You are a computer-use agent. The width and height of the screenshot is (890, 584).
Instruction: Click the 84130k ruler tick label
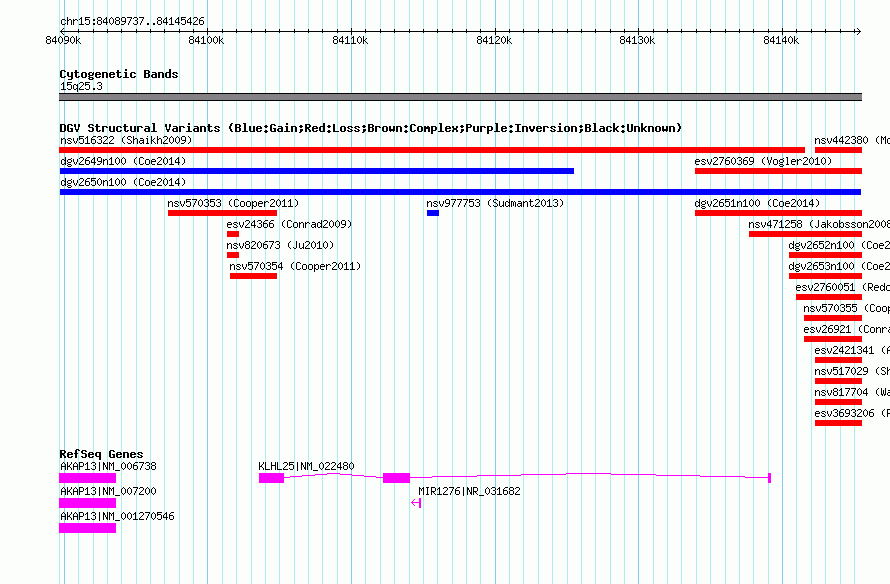tap(637, 40)
